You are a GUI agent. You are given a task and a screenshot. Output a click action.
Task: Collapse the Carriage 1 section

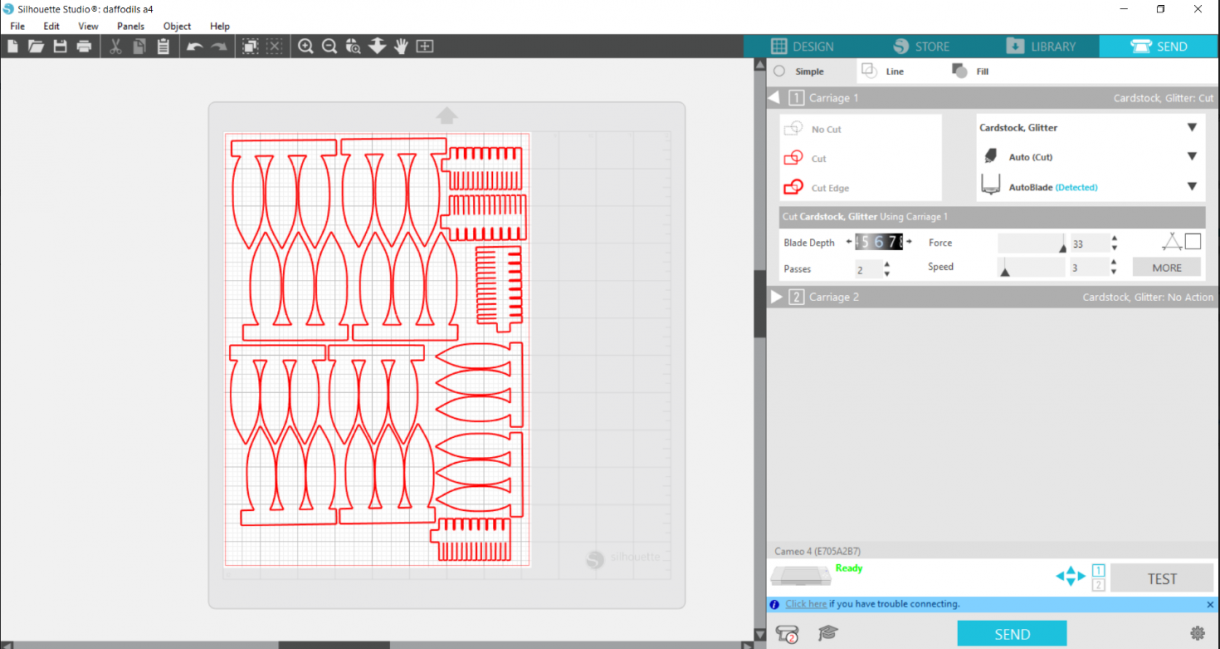pos(774,98)
